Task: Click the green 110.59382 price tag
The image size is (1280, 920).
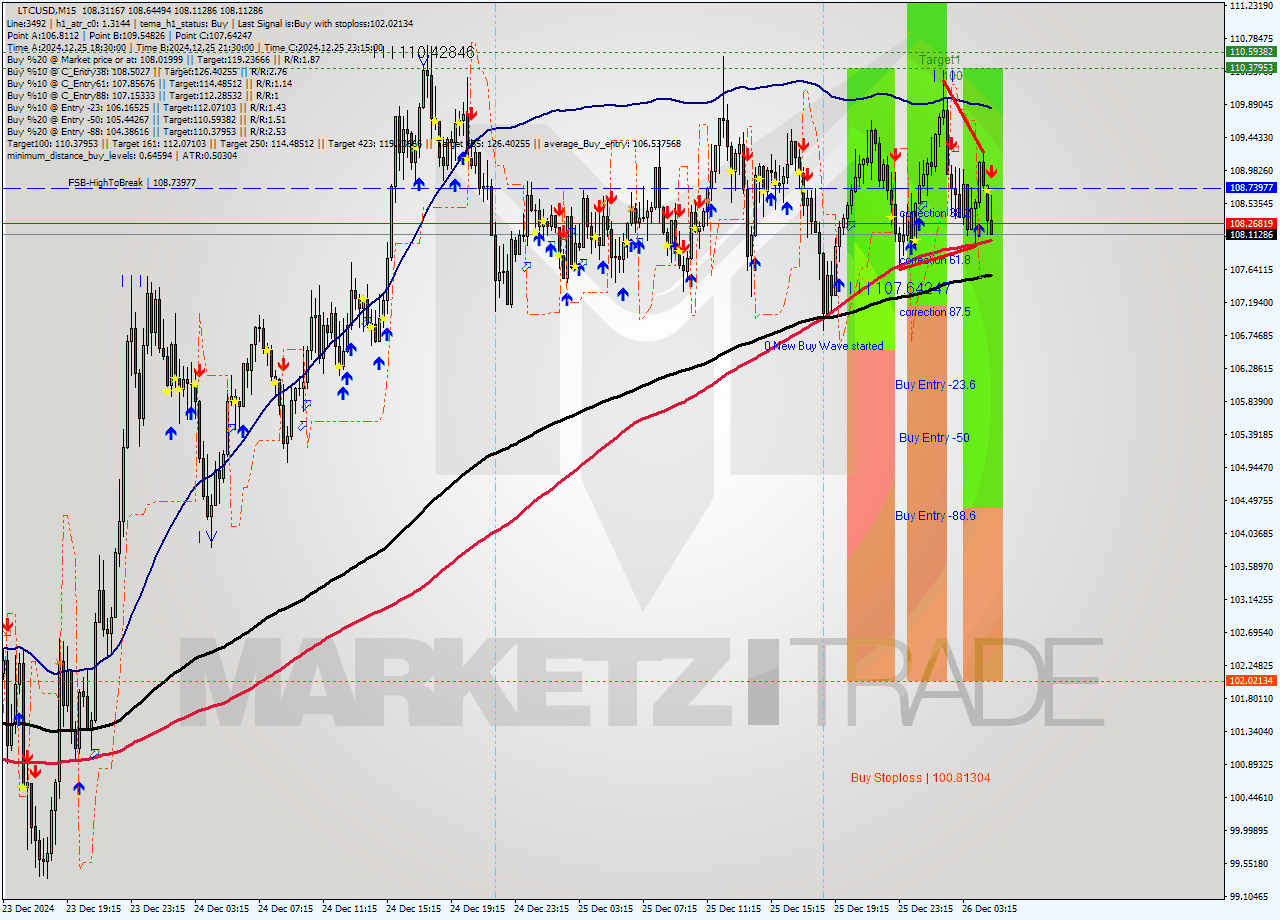Action: [x=1251, y=52]
